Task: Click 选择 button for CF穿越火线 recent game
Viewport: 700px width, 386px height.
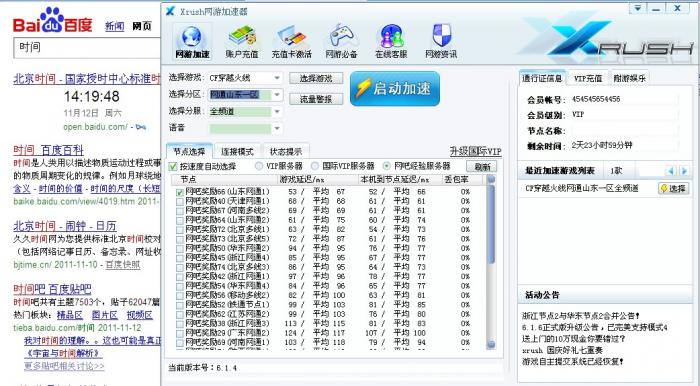Action: [x=673, y=188]
